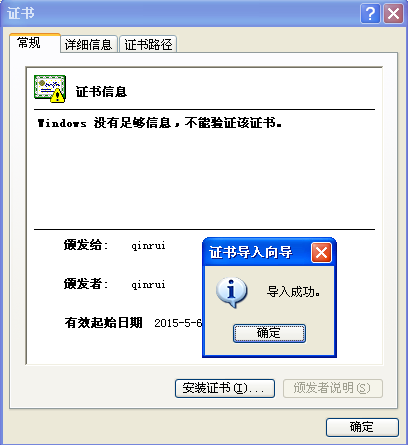Click the 证书信息 heading
Viewport: 408px width, 445px height.
click(x=101, y=92)
